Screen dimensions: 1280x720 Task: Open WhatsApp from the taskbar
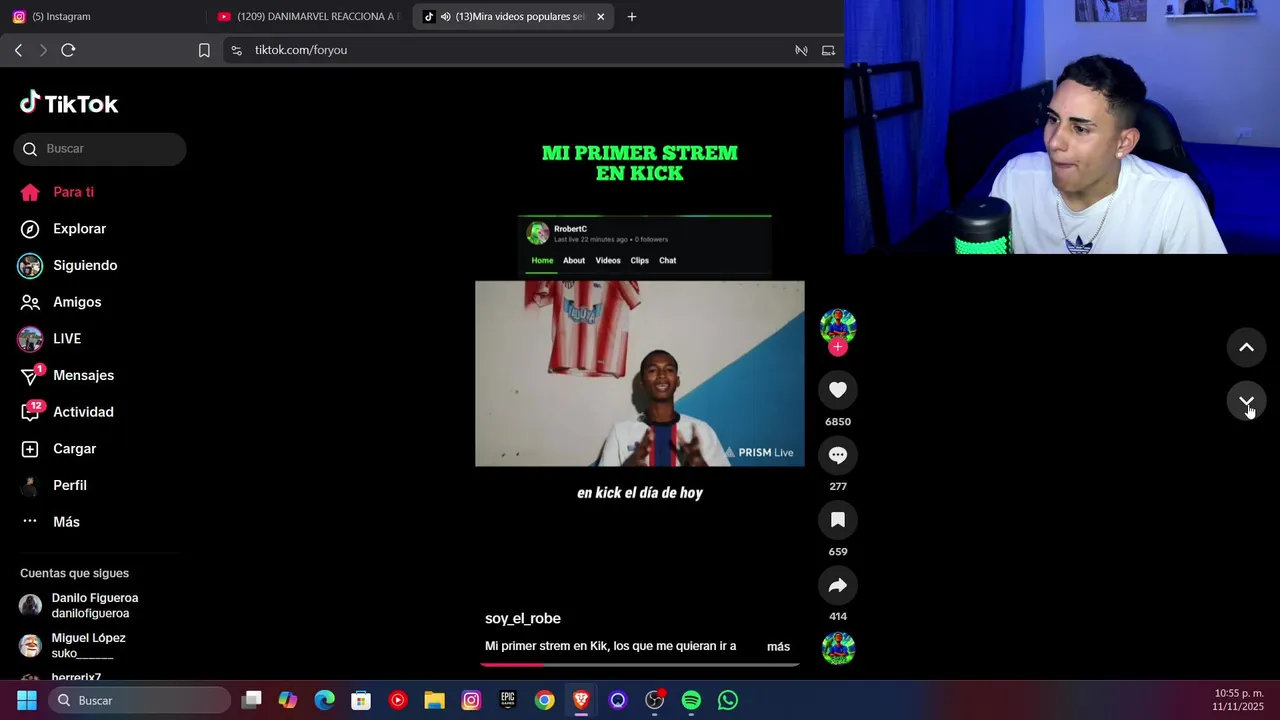point(728,700)
